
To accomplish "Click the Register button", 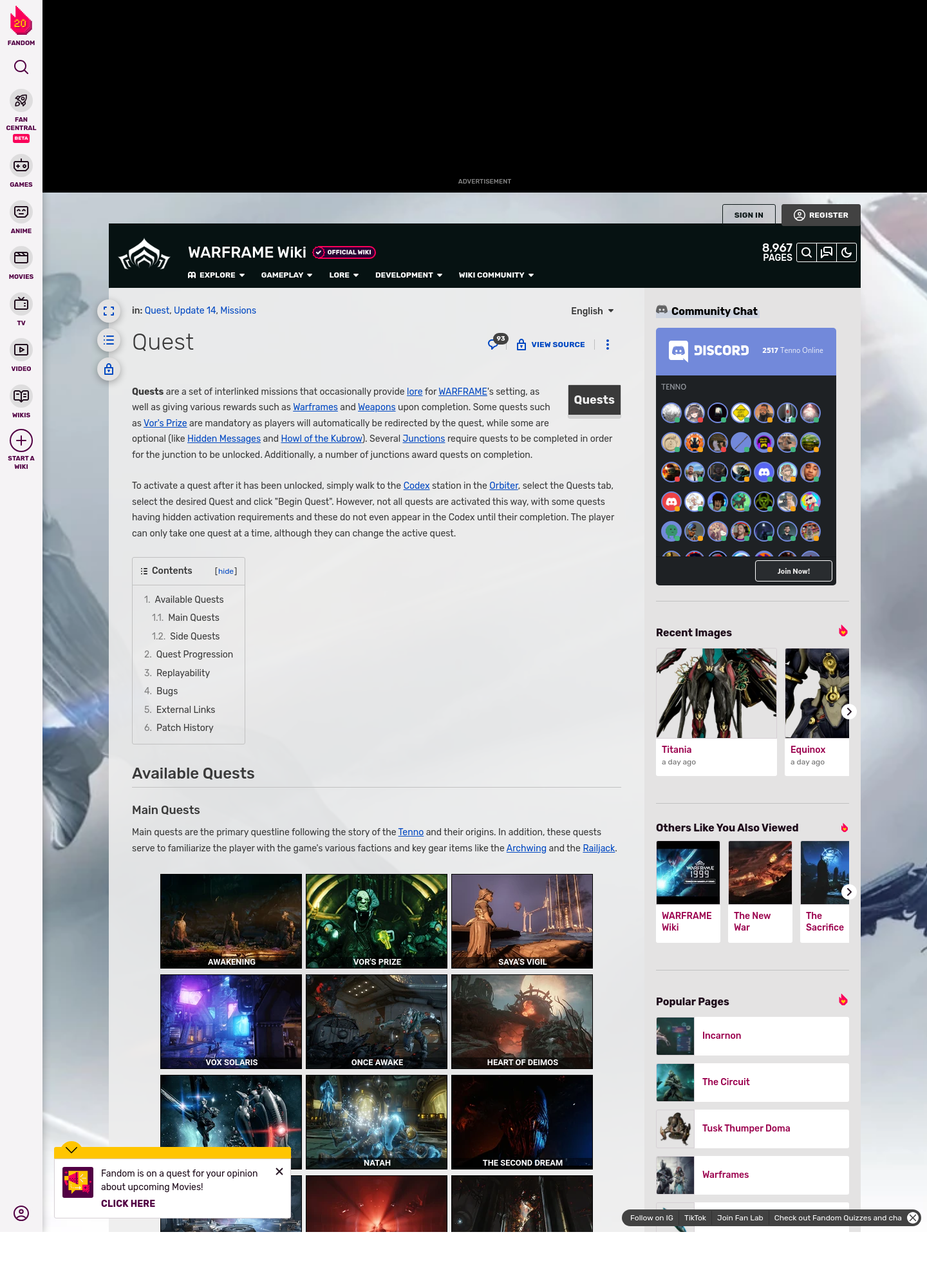I will (821, 215).
